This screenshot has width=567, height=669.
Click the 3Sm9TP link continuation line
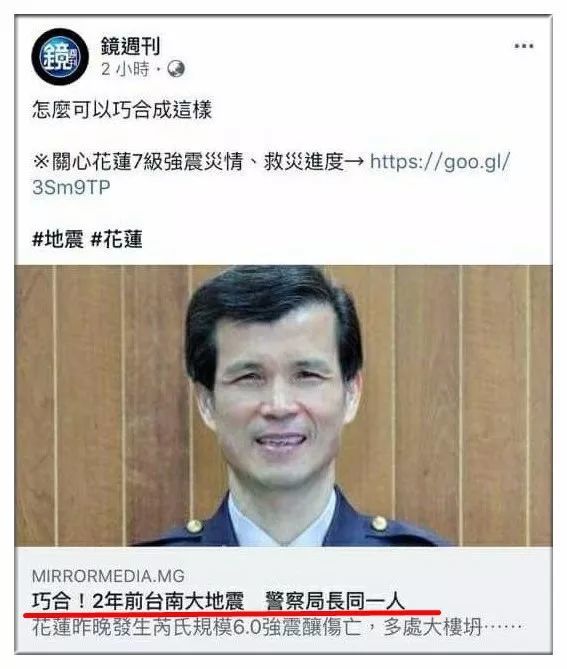[x=71, y=187]
